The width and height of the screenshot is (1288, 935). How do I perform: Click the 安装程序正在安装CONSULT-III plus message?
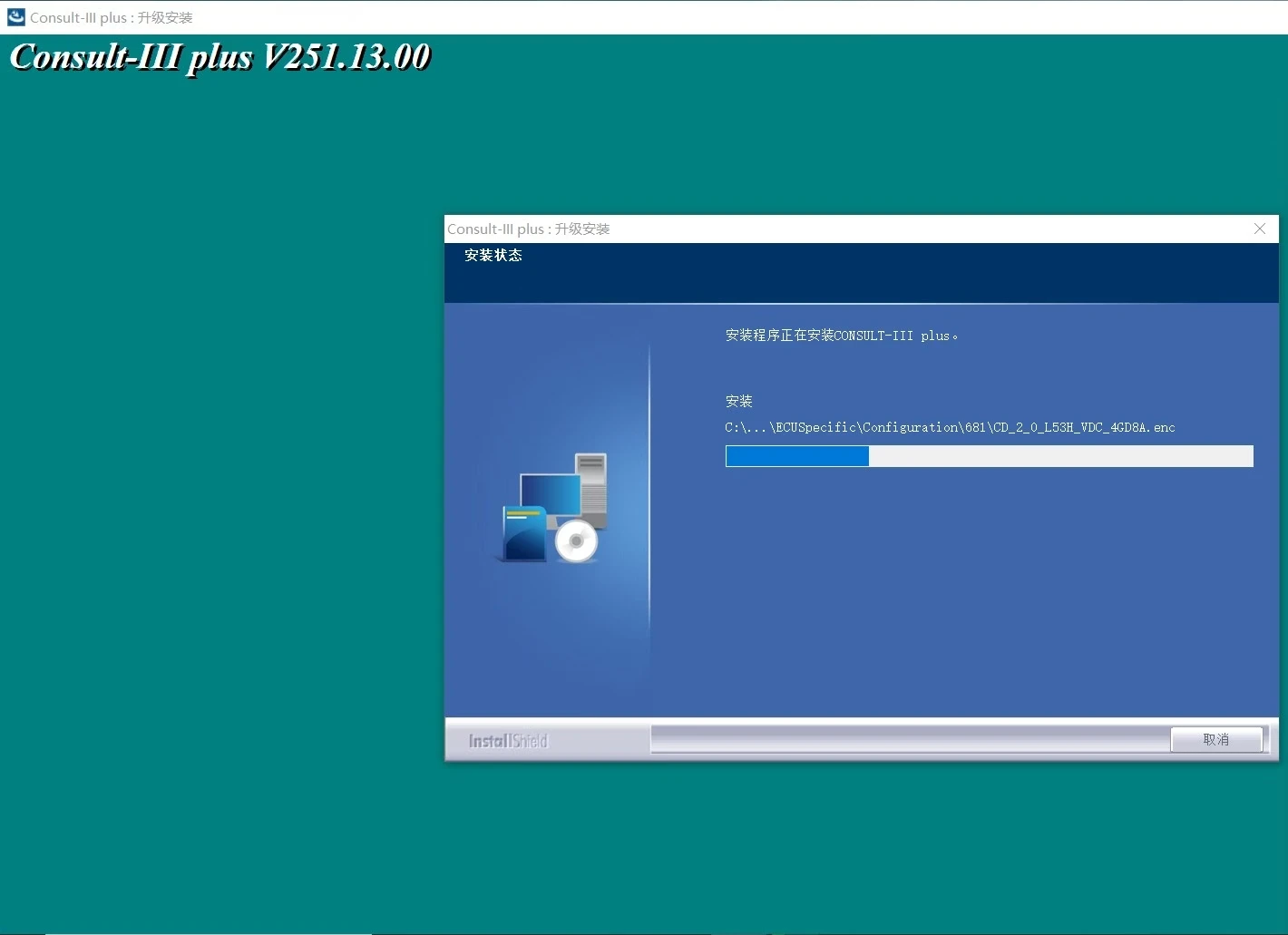click(x=841, y=336)
